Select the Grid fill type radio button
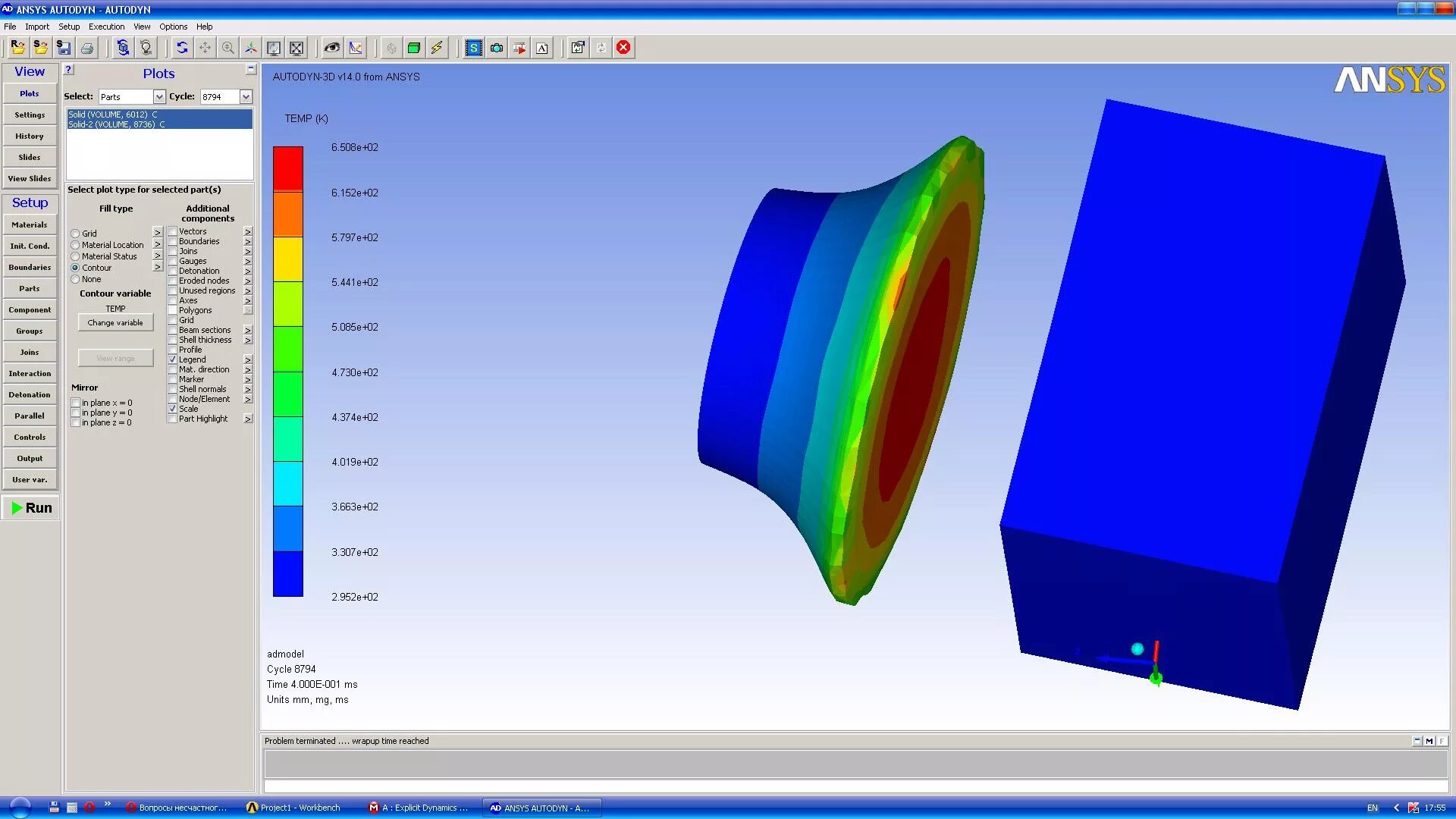 pyautogui.click(x=75, y=234)
